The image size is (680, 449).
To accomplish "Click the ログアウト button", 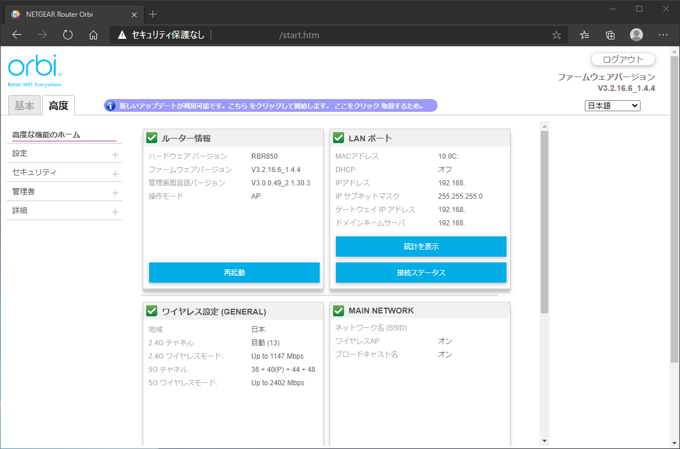I will [x=623, y=59].
